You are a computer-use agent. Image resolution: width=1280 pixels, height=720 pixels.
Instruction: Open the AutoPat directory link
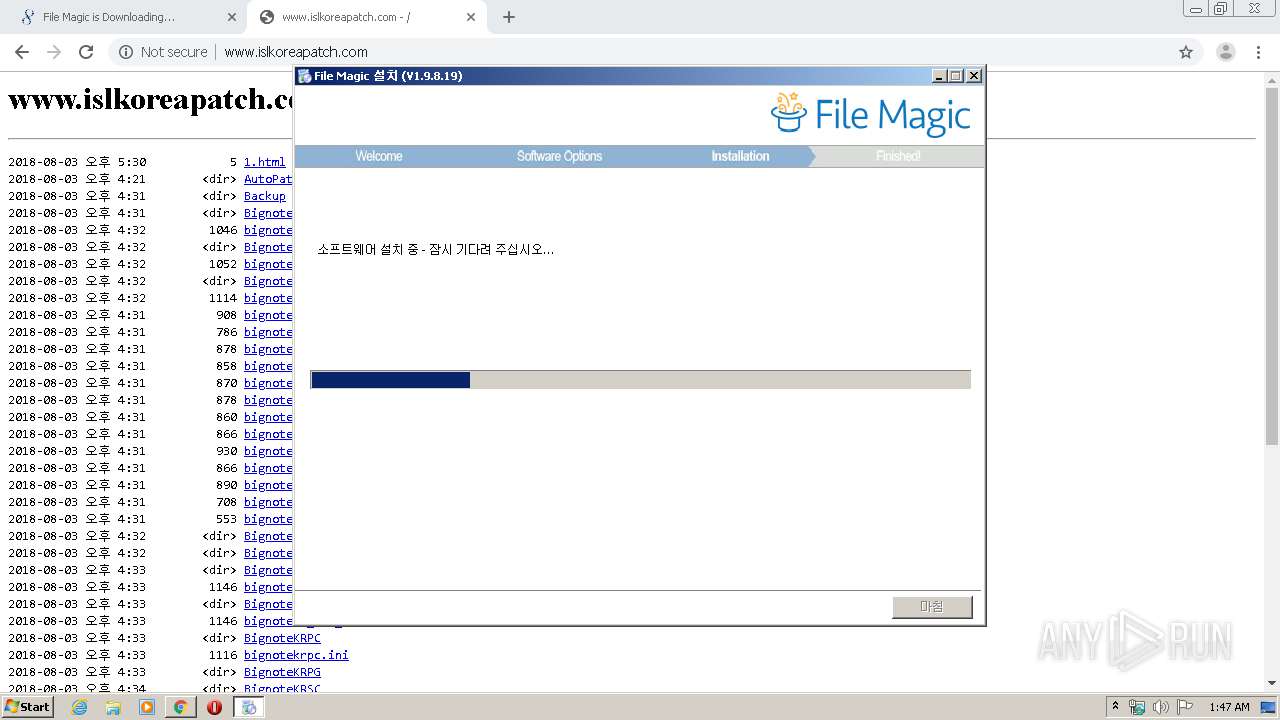pos(268,179)
